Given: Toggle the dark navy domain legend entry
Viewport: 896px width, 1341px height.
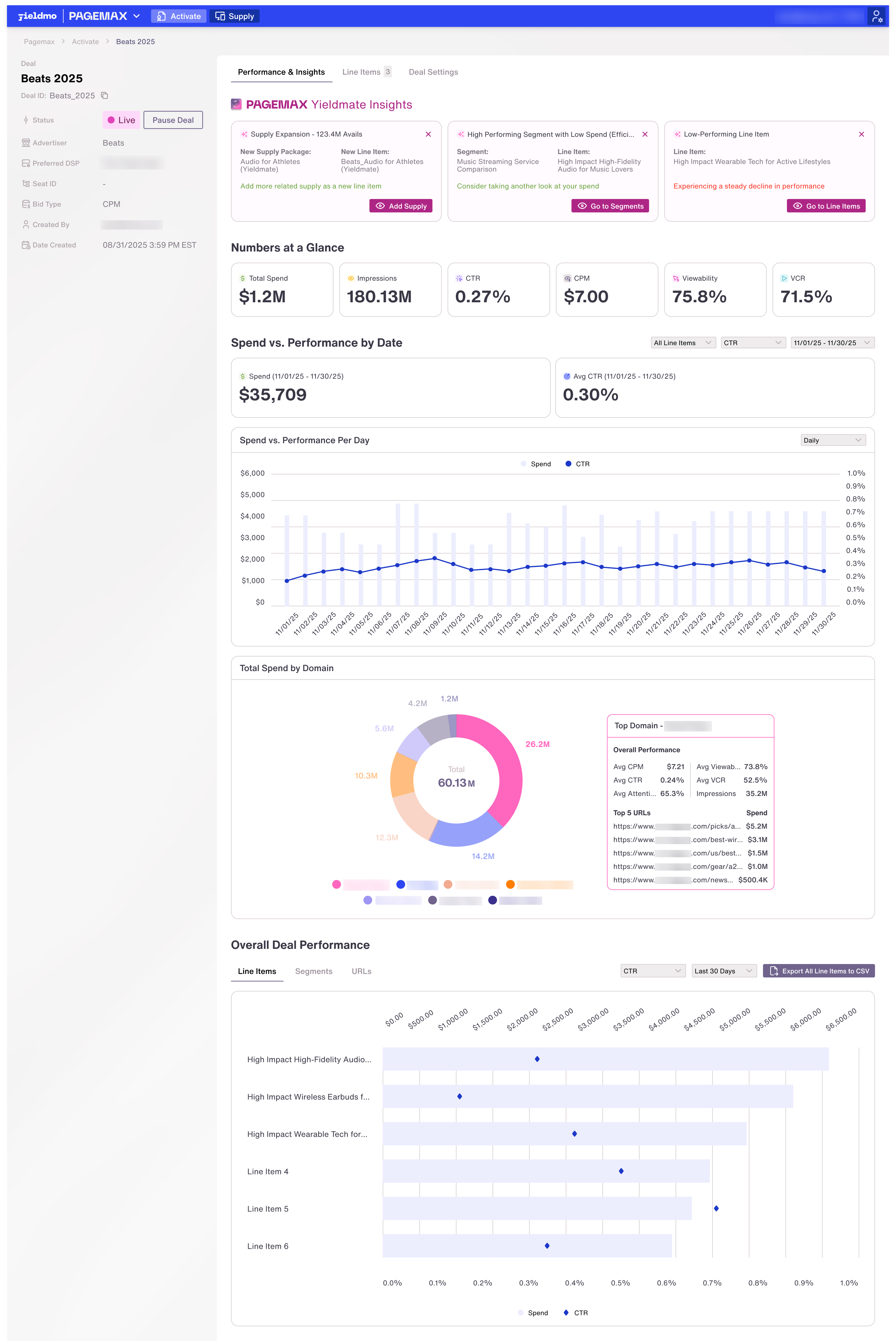Looking at the screenshot, I should [x=515, y=900].
